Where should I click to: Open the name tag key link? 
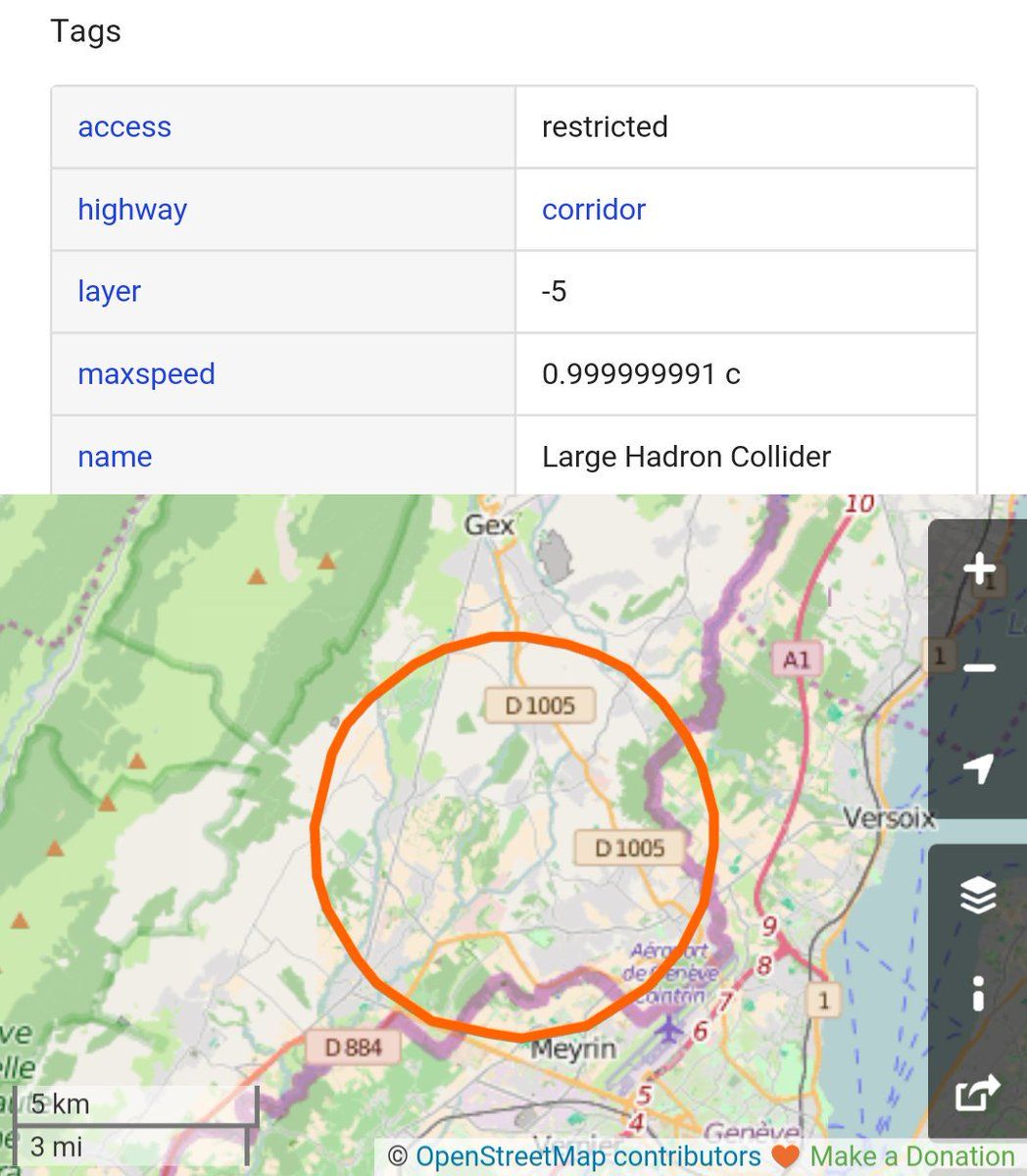(x=115, y=457)
